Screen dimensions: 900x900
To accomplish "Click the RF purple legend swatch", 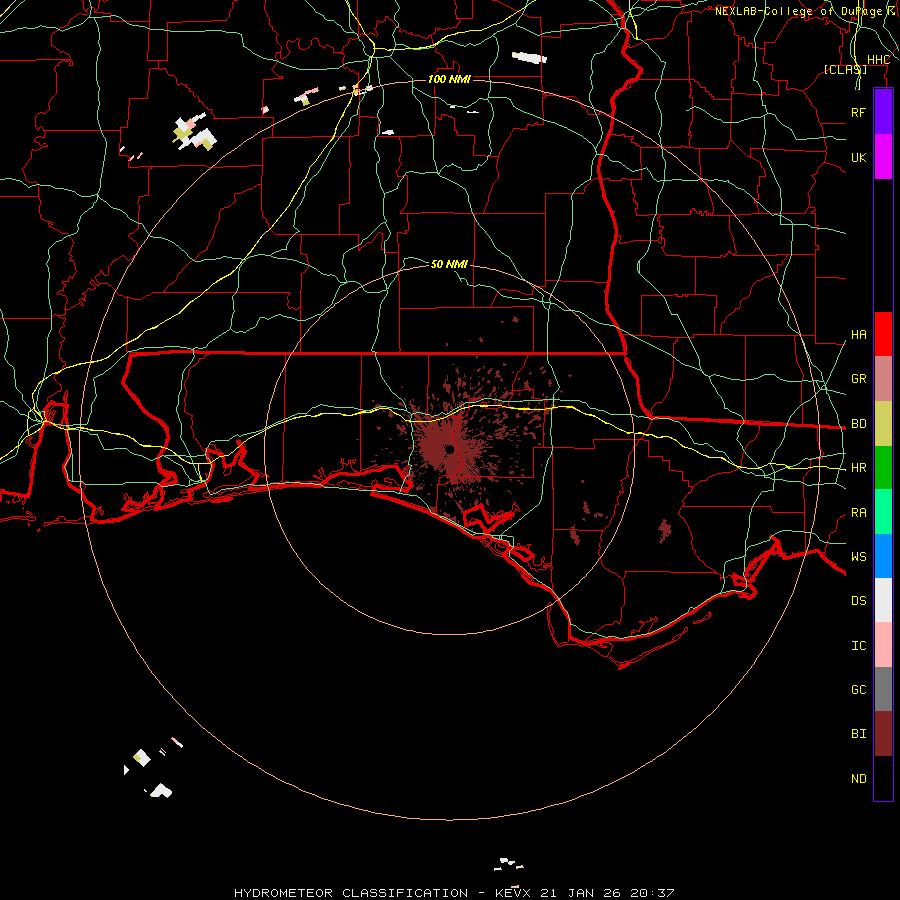I will click(x=883, y=112).
